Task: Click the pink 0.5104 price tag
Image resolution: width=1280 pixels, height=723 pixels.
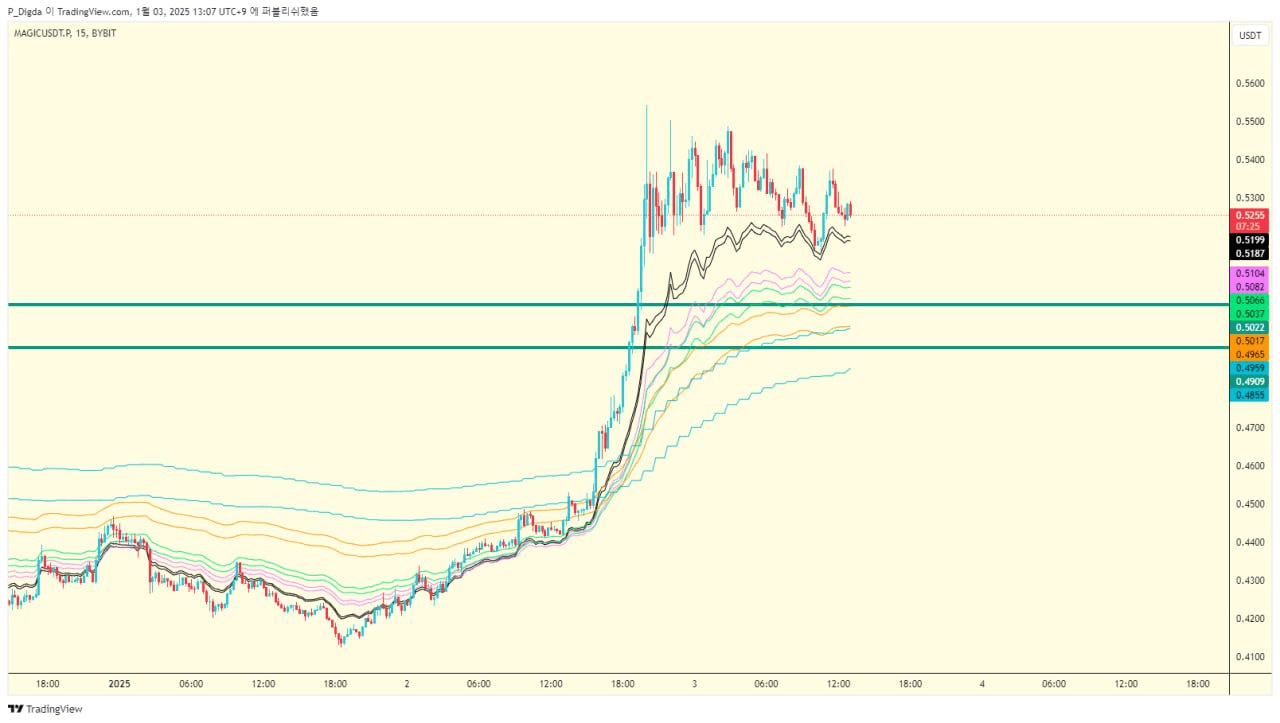Action: (1250, 273)
